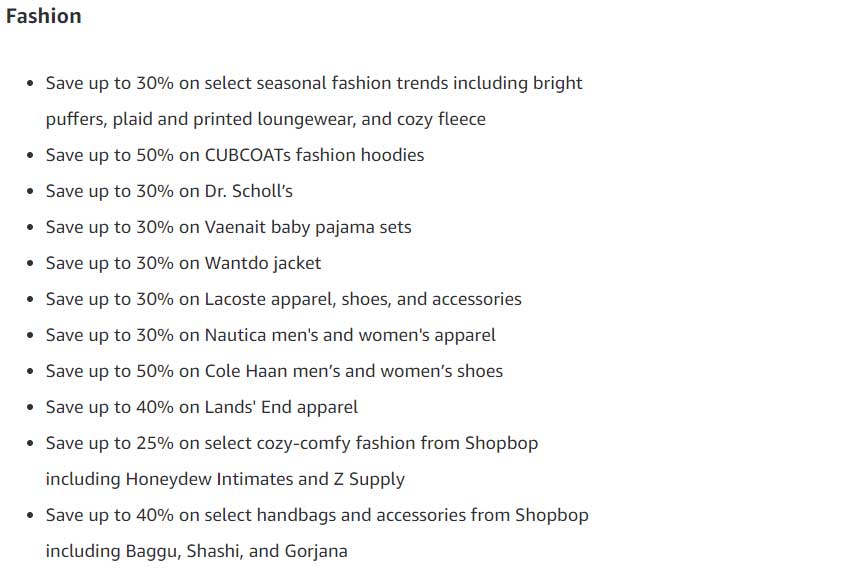Click the Wantdo jacket deal line
Screen dimensions: 850x585
(183, 263)
